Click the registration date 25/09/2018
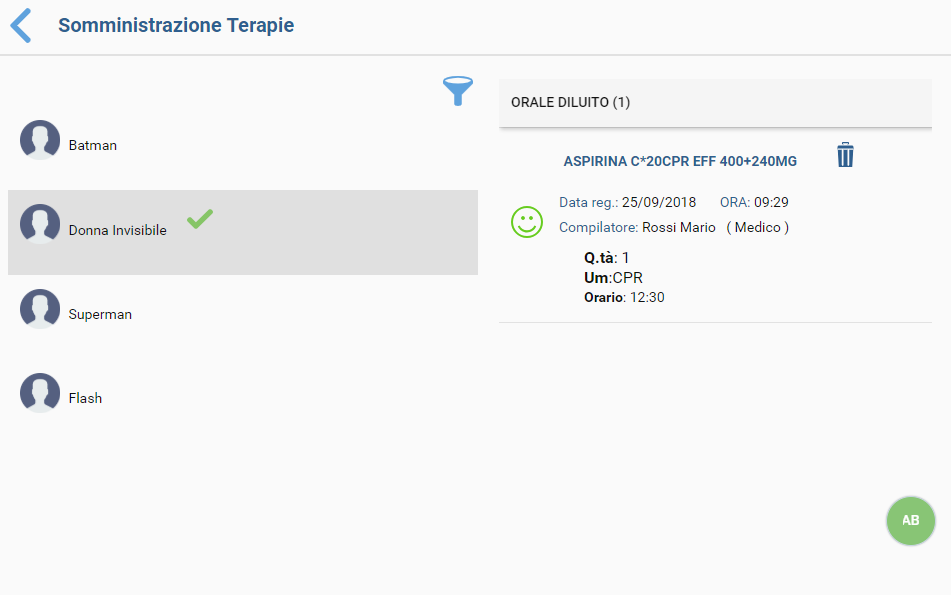951x595 pixels. [x=659, y=202]
